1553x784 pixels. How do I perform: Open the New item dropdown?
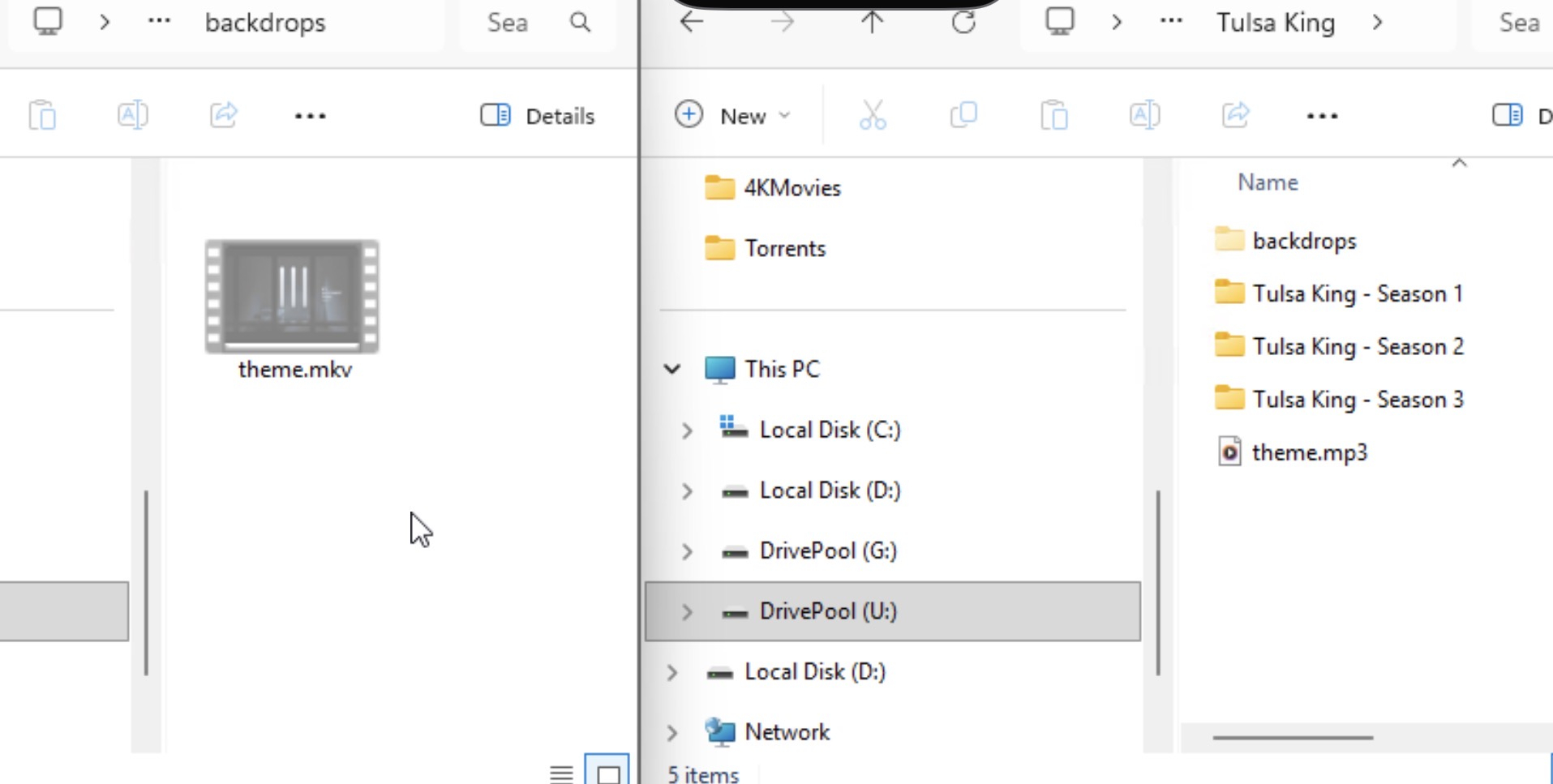(x=733, y=115)
